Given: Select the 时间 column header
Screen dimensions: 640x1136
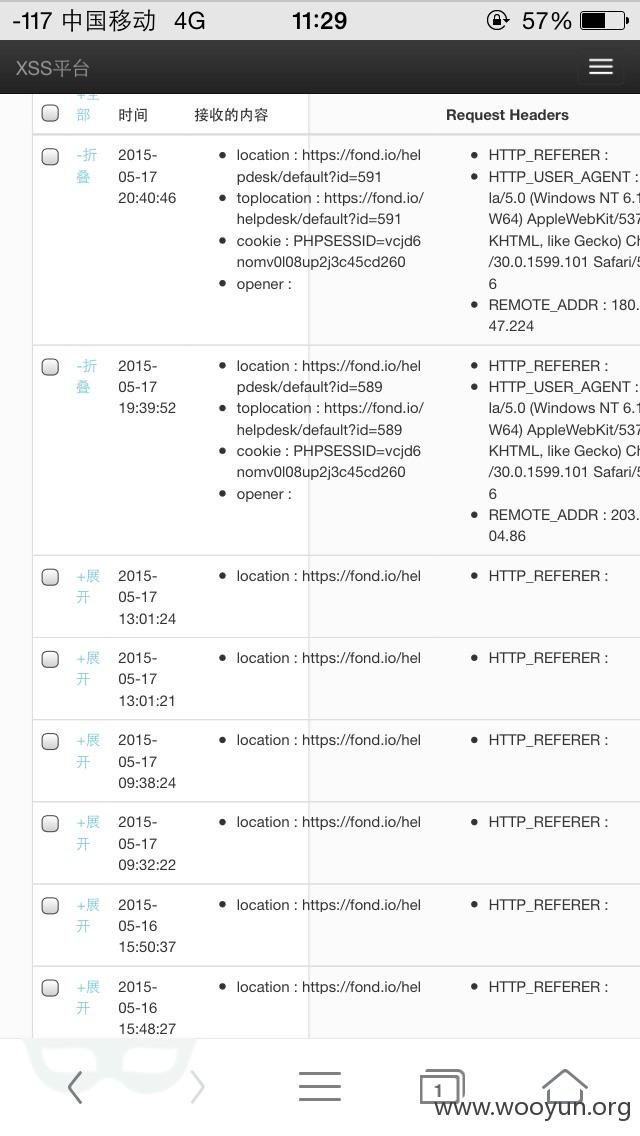Looking at the screenshot, I should tap(133, 114).
